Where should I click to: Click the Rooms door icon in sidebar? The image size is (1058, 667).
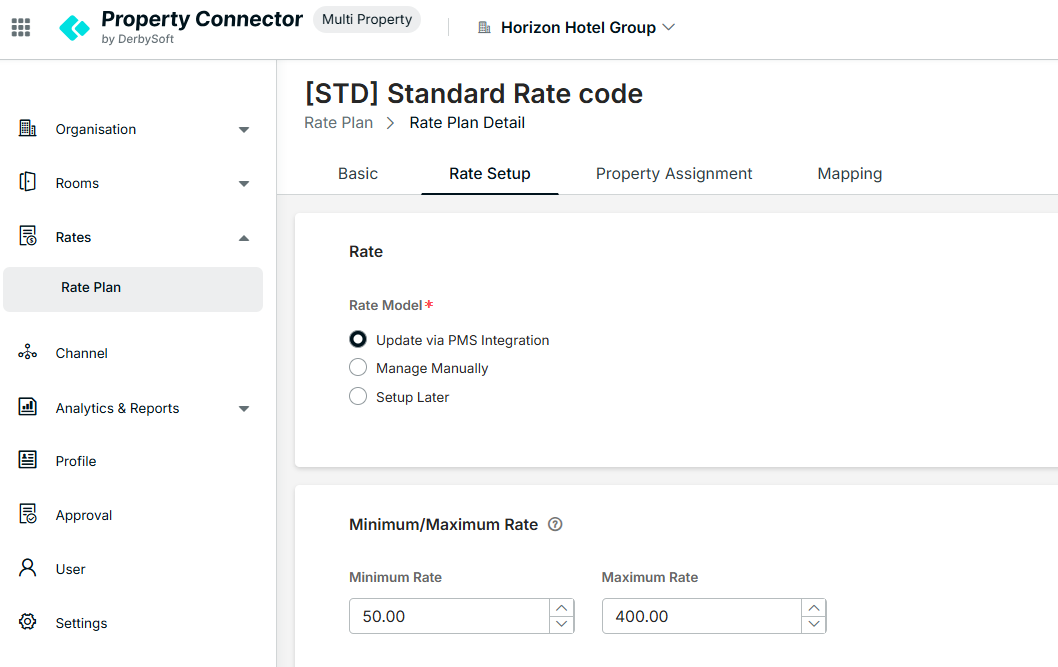click(x=28, y=183)
